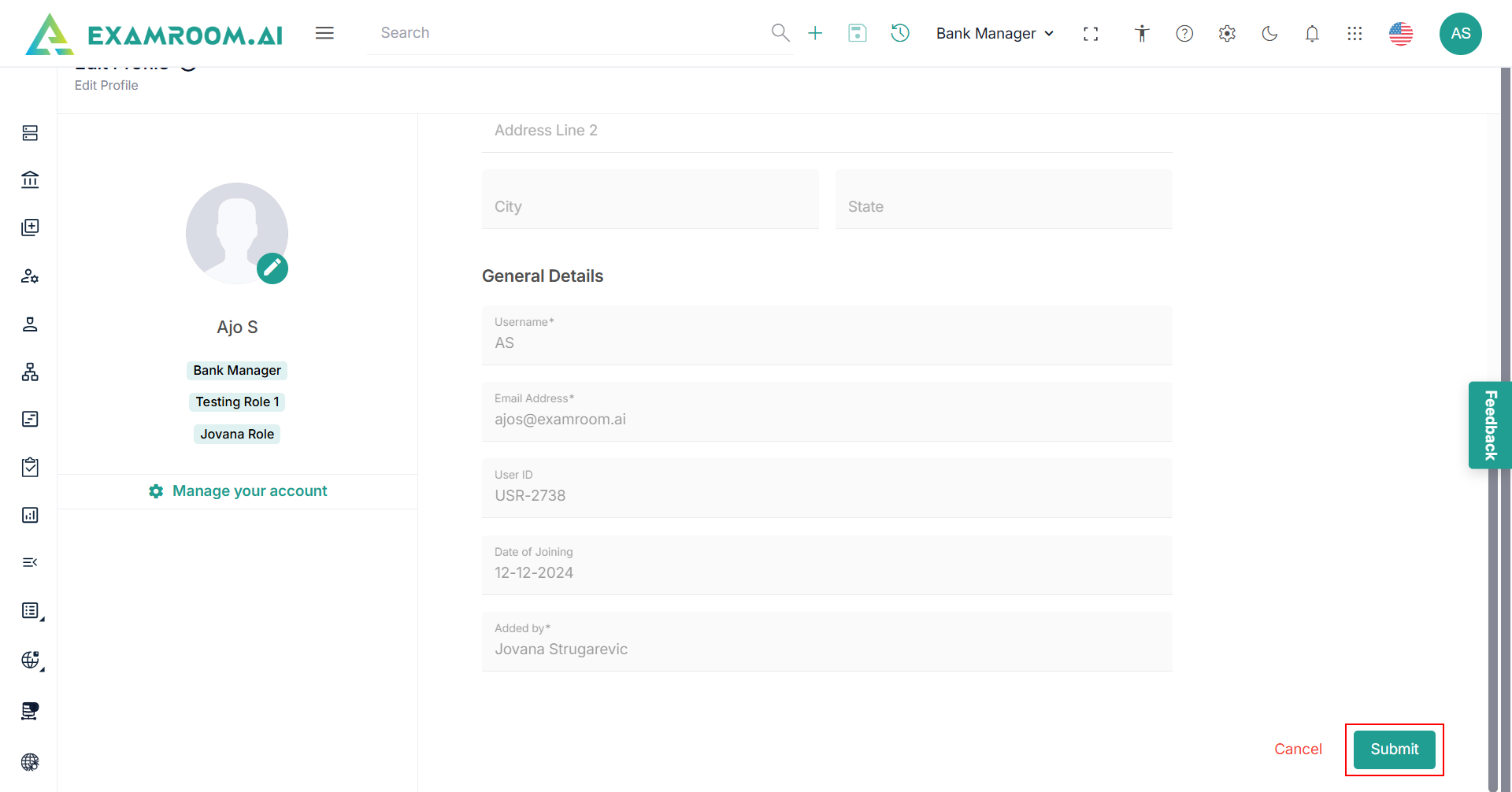Click the Submit button
1512x792 pixels.
coord(1394,749)
